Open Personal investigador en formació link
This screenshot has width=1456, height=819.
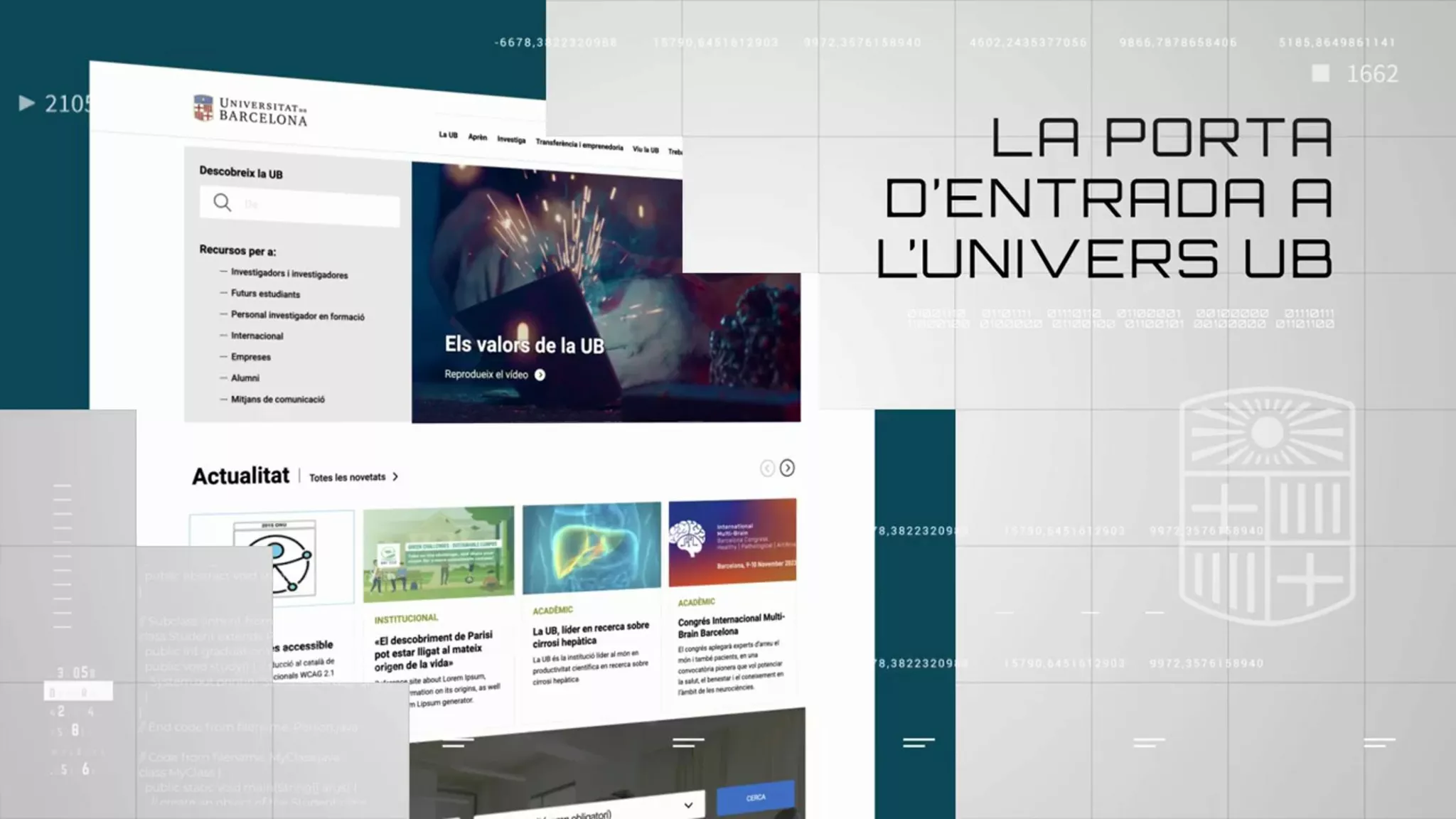coord(297,316)
